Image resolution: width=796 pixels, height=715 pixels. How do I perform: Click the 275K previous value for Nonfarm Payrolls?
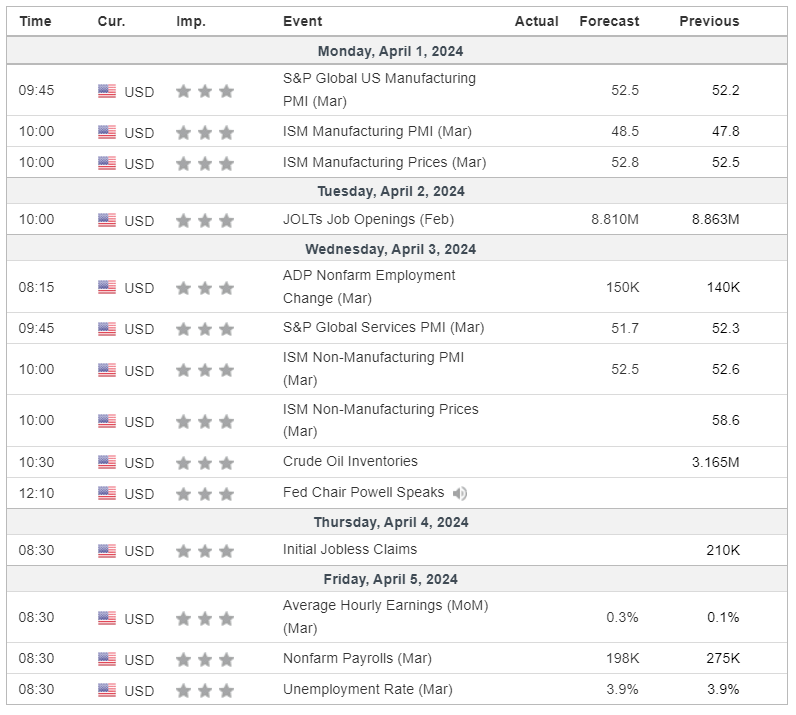(x=723, y=659)
